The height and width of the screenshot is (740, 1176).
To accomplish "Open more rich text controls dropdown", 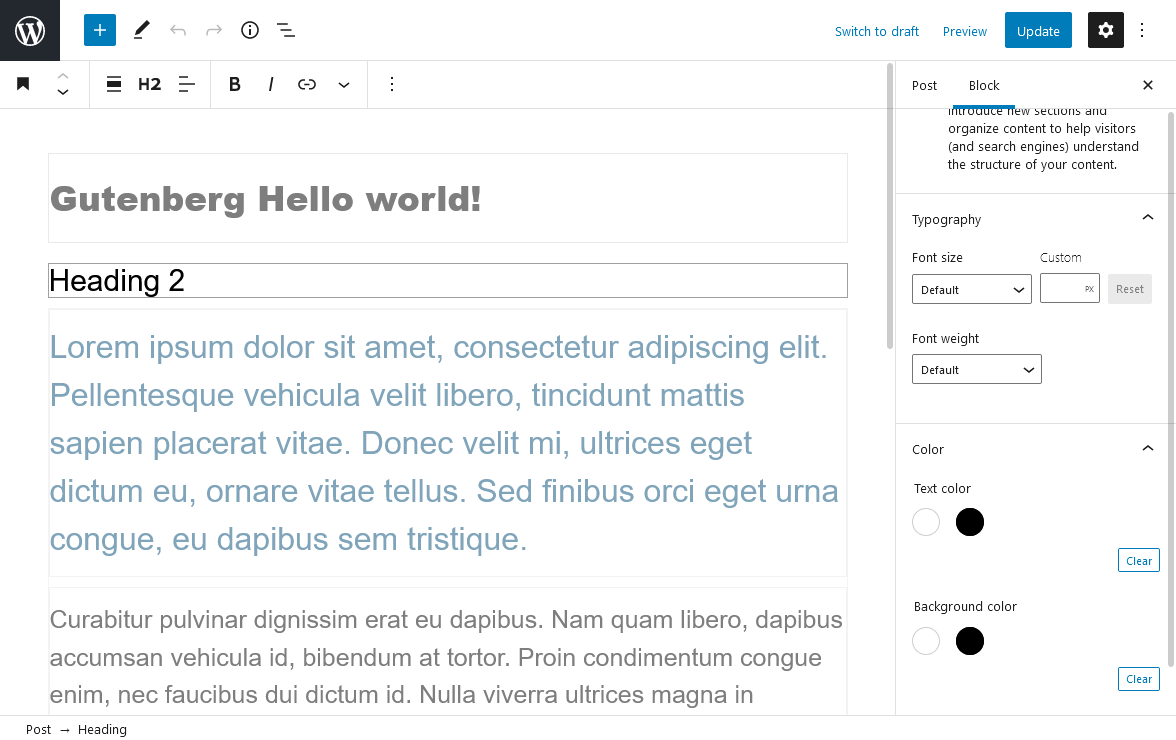I will pos(344,84).
